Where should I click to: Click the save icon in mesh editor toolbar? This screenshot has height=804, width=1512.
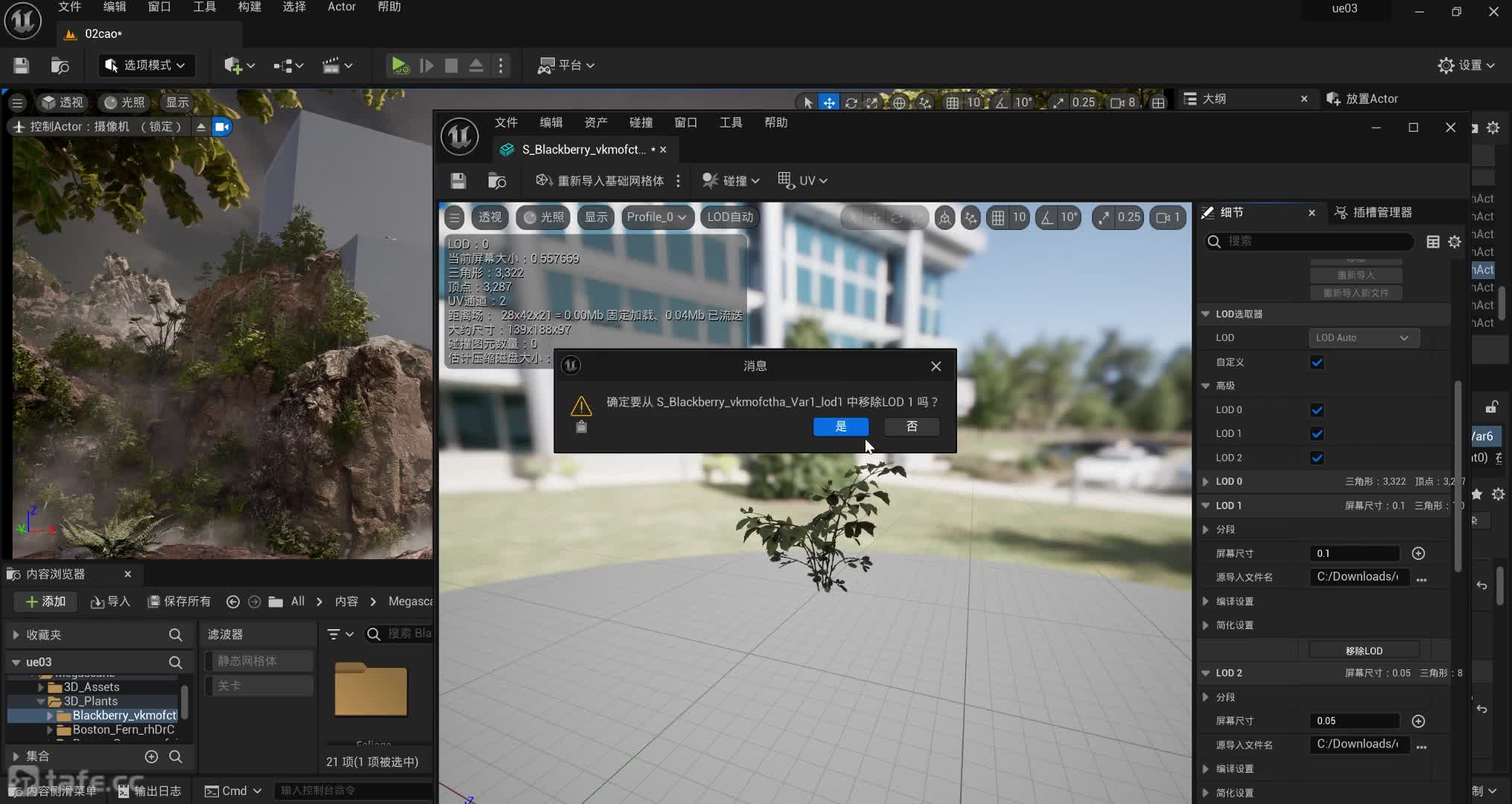[458, 181]
